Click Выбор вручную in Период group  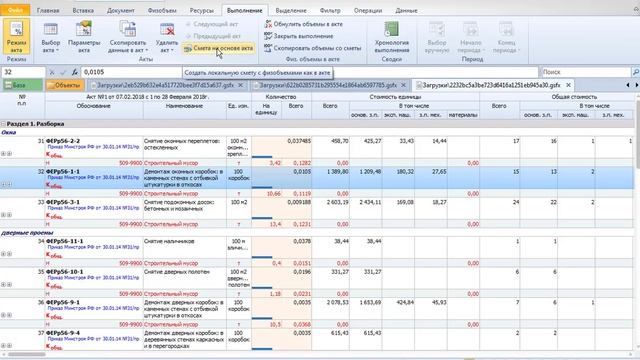[437, 38]
